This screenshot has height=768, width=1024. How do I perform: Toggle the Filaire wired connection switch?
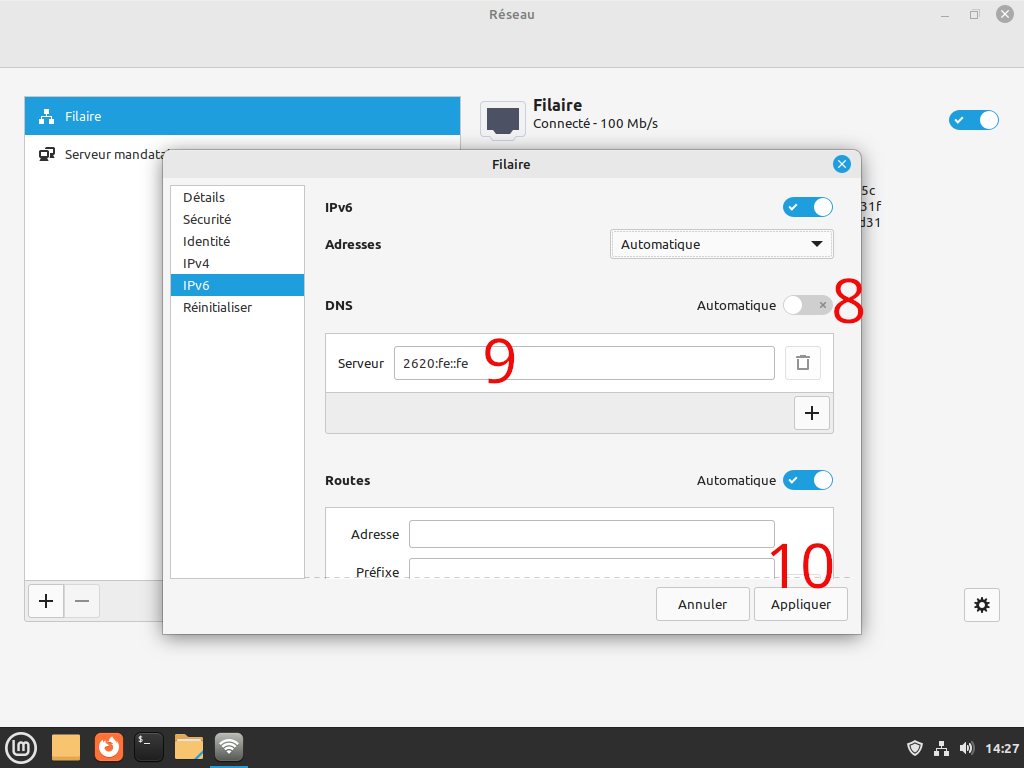point(973,120)
